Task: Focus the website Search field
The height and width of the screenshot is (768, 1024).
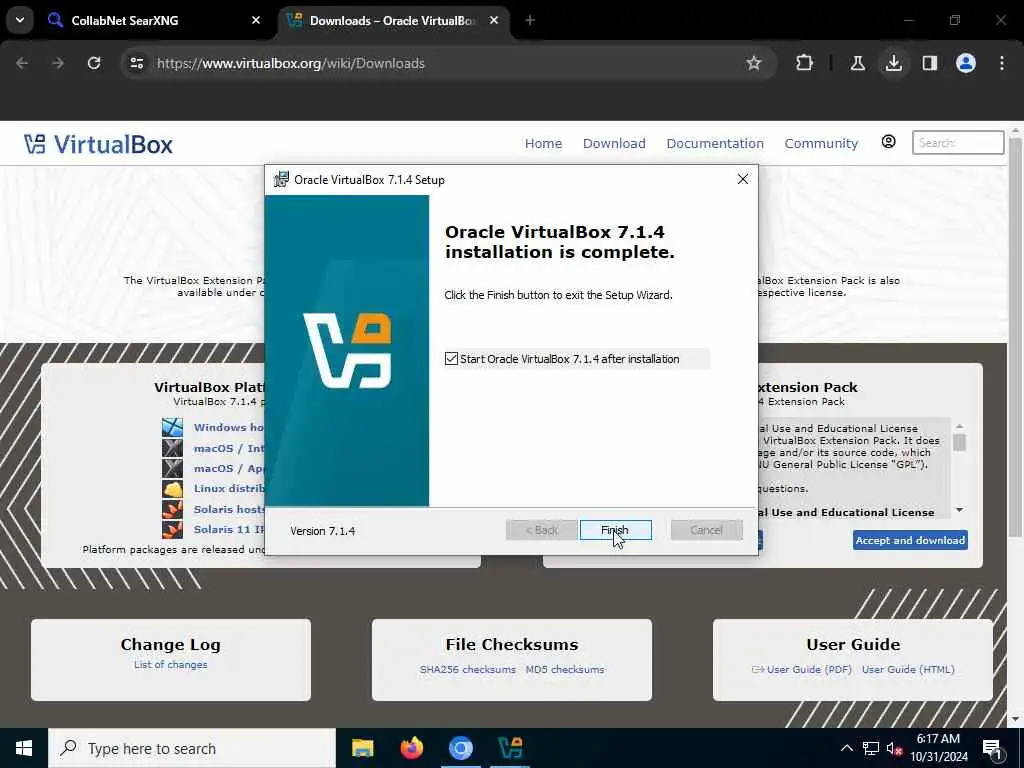Action: pyautogui.click(x=958, y=142)
